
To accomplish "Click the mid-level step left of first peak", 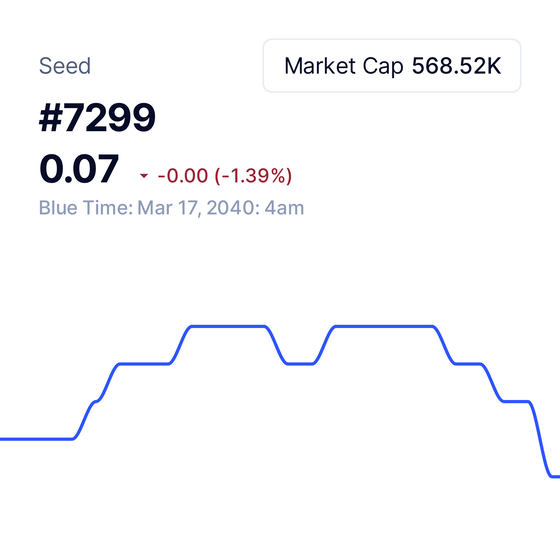I will click(x=144, y=364).
